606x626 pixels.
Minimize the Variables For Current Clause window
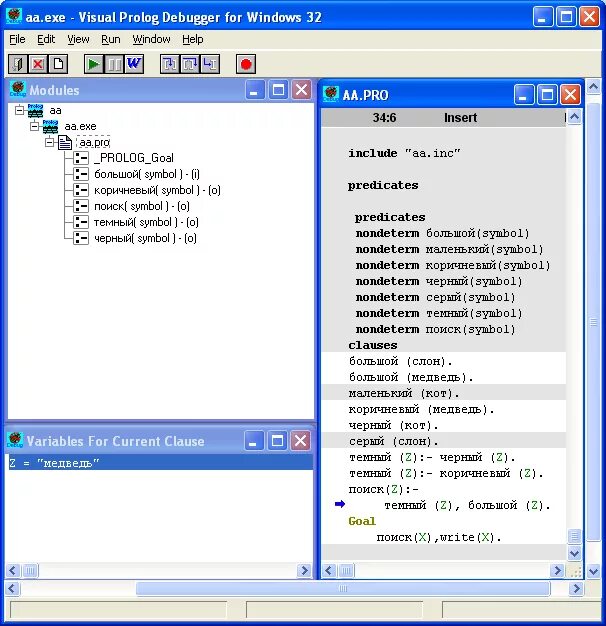254,440
